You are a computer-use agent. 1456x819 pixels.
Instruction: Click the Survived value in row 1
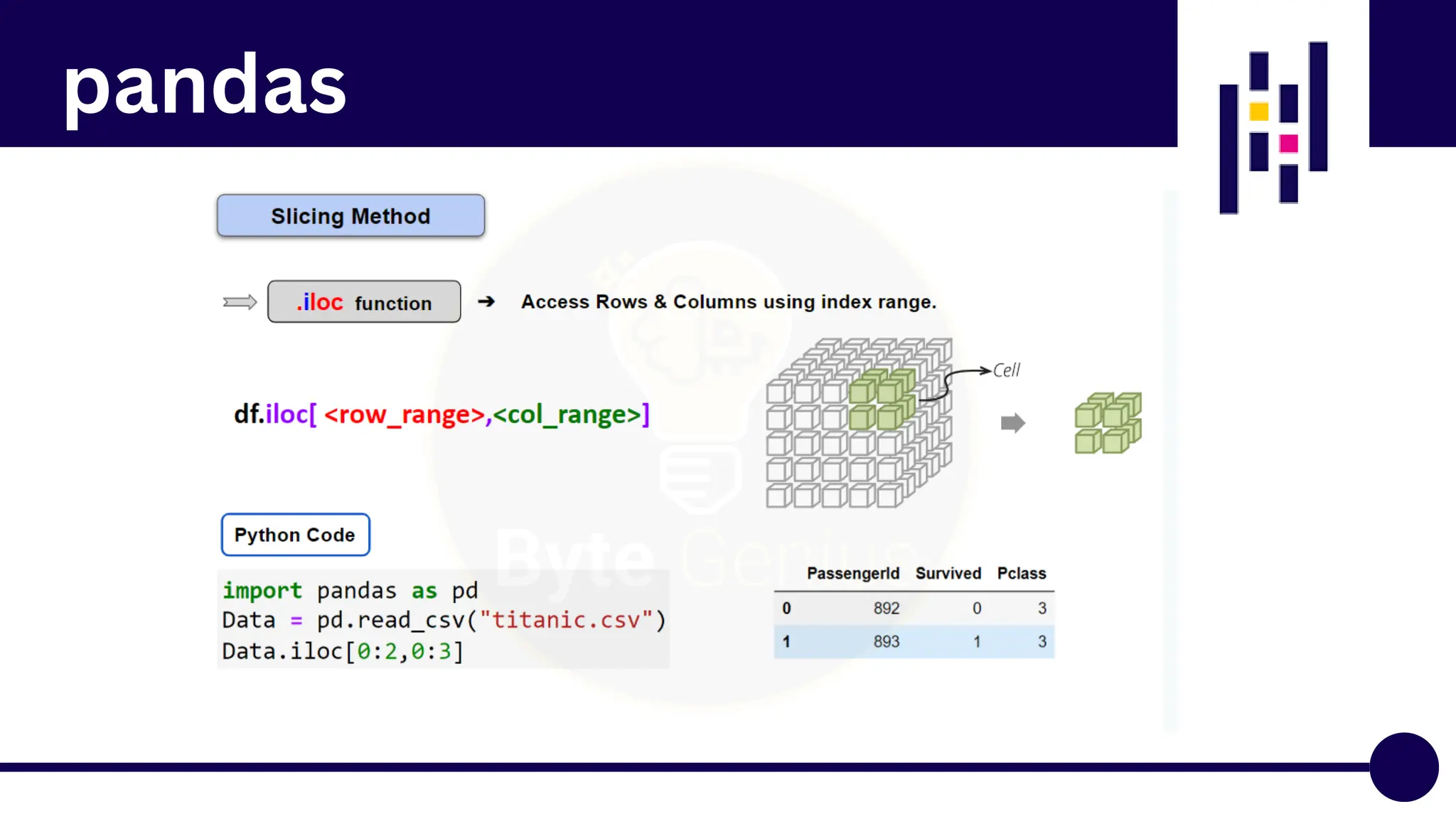coord(977,641)
